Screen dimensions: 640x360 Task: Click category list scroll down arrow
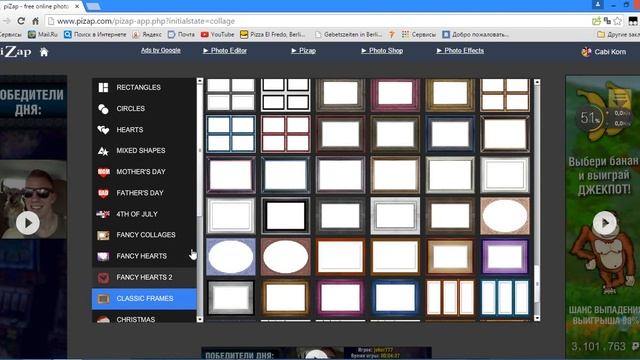[x=200, y=319]
